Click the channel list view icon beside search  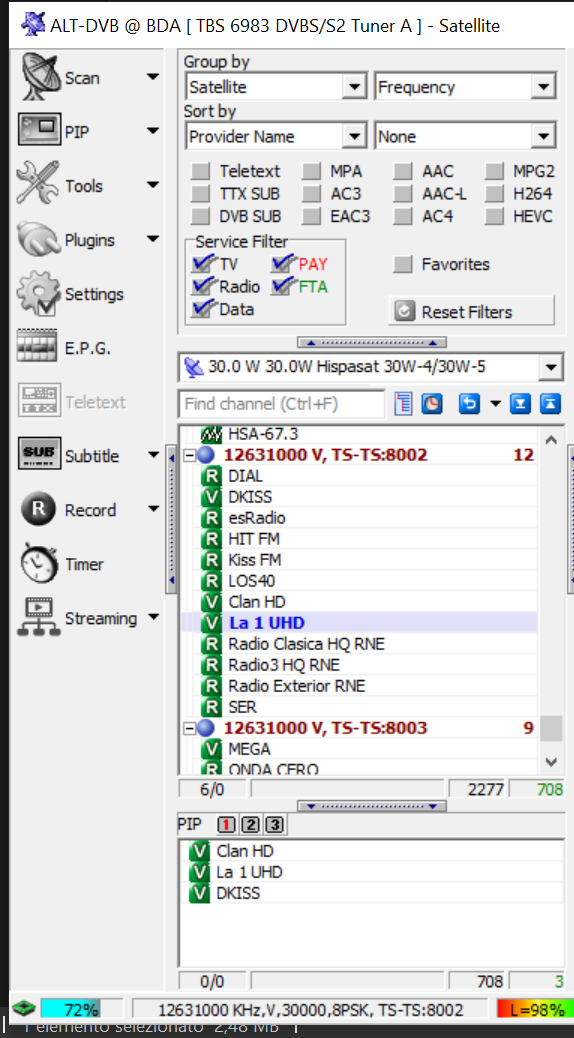pos(403,404)
